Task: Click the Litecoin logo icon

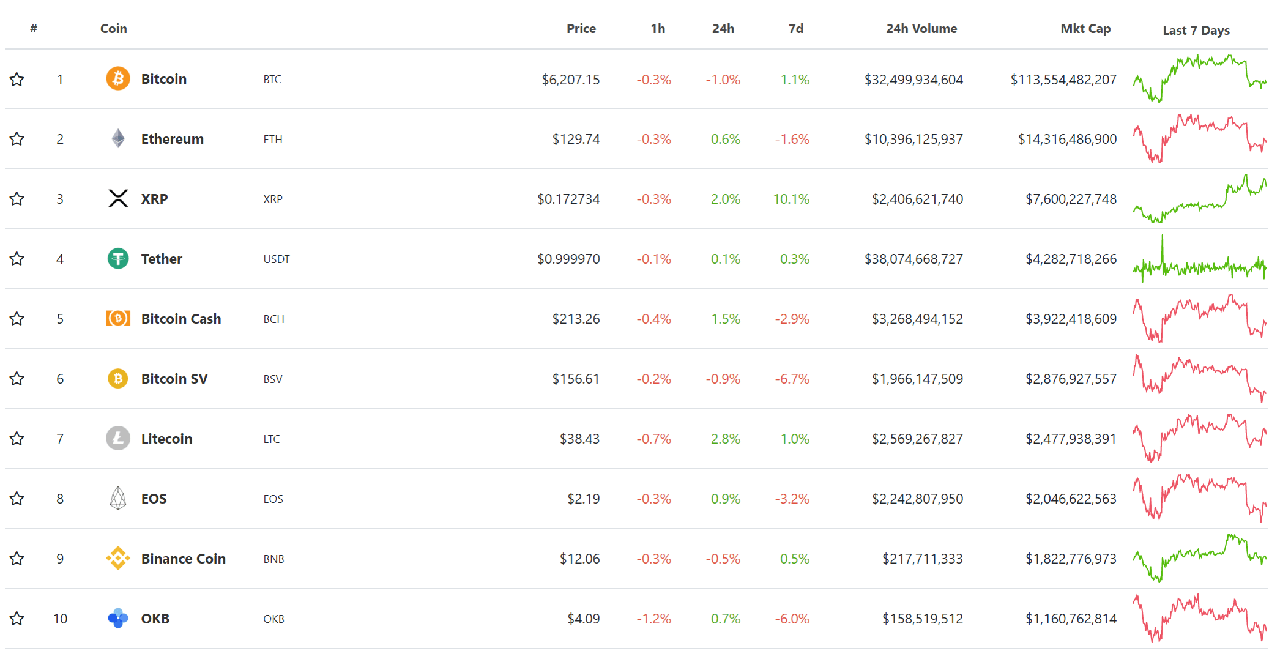Action: click(x=118, y=438)
